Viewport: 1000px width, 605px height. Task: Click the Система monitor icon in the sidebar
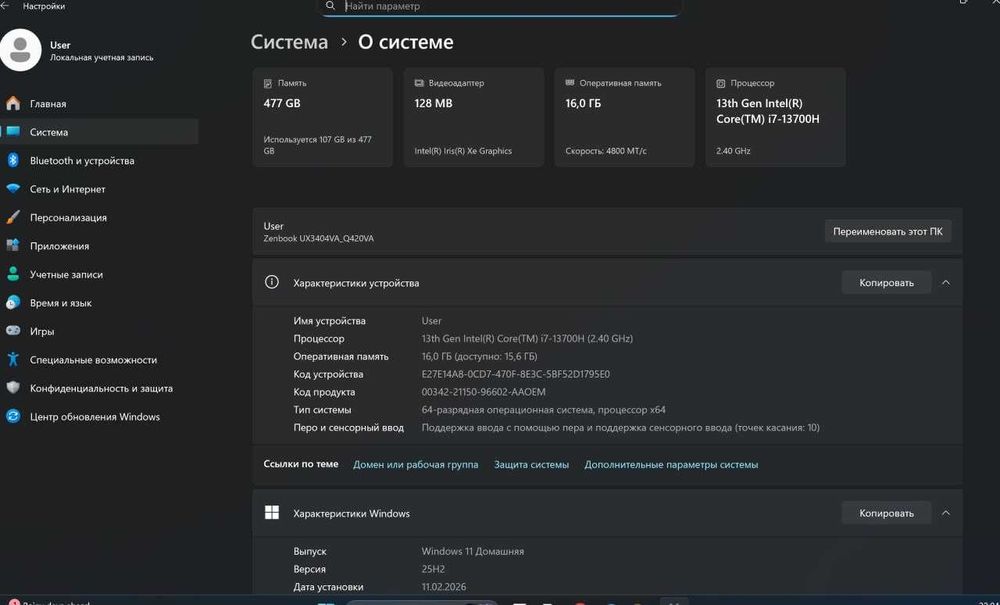13,132
